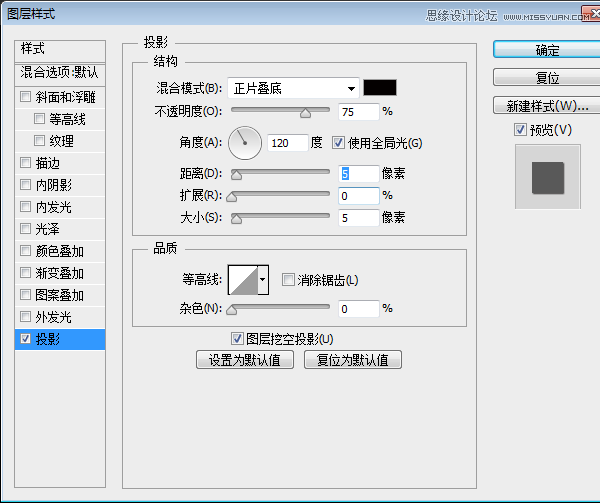Screen dimensions: 600x503
Task: Select the 渐变叠加 style row
Action: coord(60,273)
